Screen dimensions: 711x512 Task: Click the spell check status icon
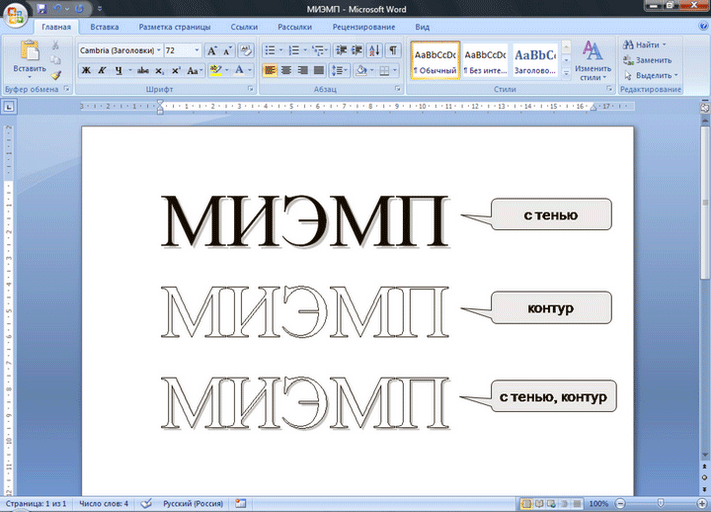[x=146, y=504]
